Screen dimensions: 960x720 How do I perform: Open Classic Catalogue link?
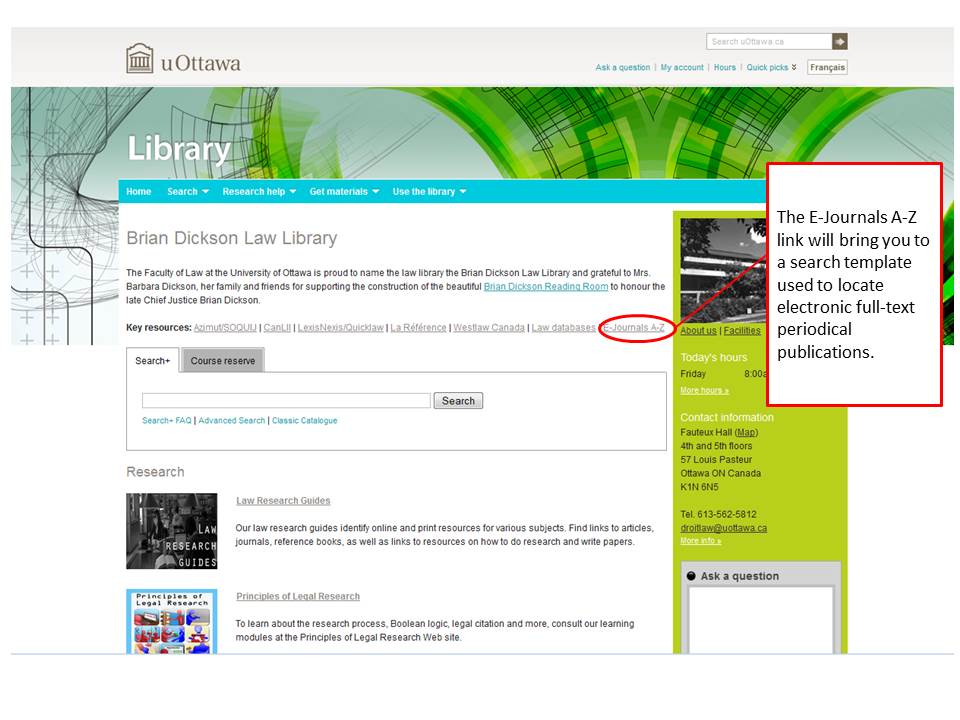(304, 421)
